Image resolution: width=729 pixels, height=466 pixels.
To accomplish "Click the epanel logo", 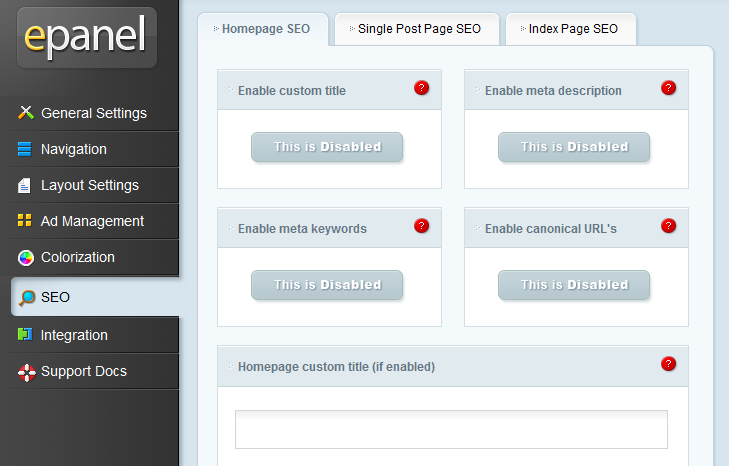I will point(86,37).
